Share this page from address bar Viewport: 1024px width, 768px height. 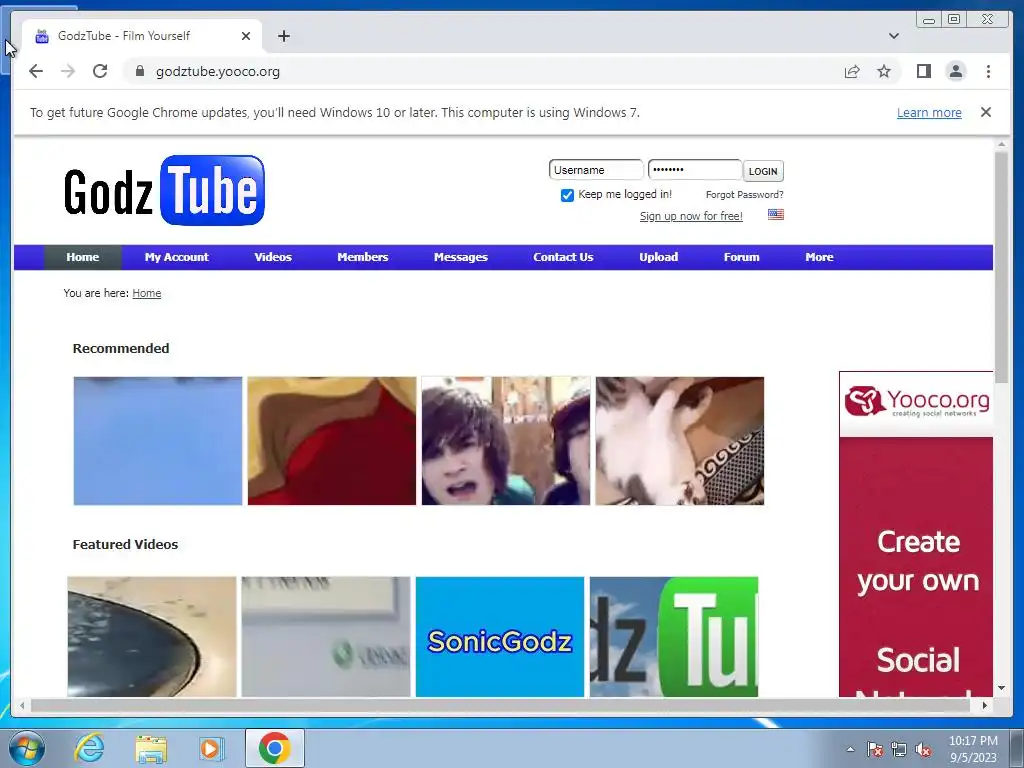[x=852, y=71]
